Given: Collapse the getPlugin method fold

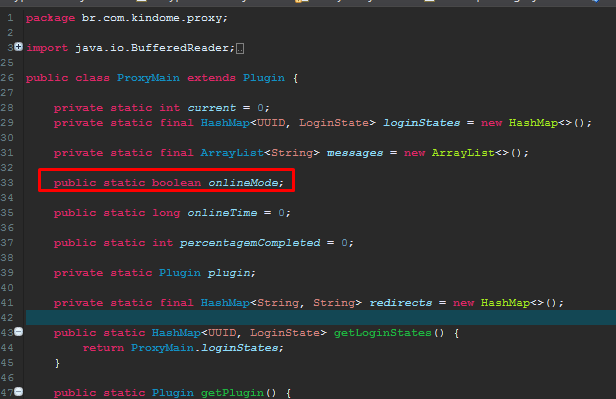Looking at the screenshot, I should [18, 392].
